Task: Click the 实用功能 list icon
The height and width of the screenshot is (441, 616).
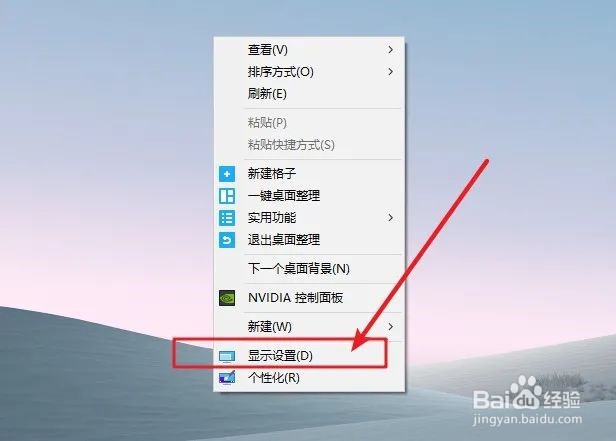Action: click(x=227, y=218)
